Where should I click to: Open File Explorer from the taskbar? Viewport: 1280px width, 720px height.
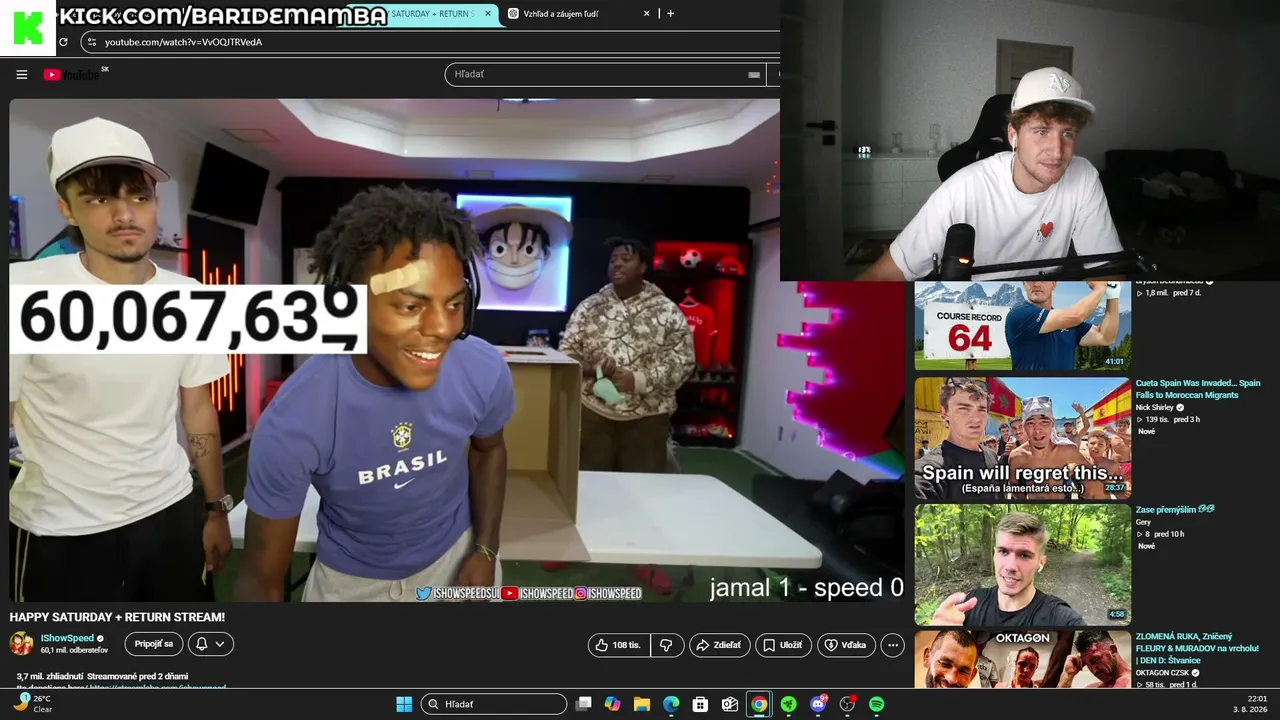642,704
